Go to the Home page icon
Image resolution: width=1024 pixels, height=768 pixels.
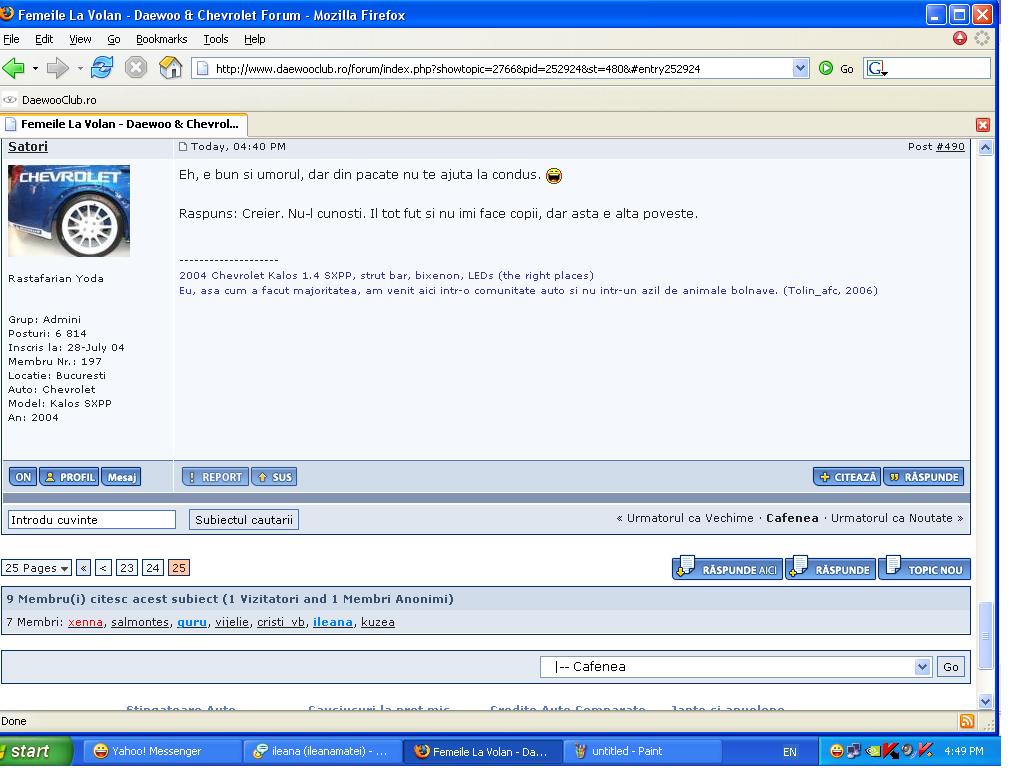(x=171, y=68)
